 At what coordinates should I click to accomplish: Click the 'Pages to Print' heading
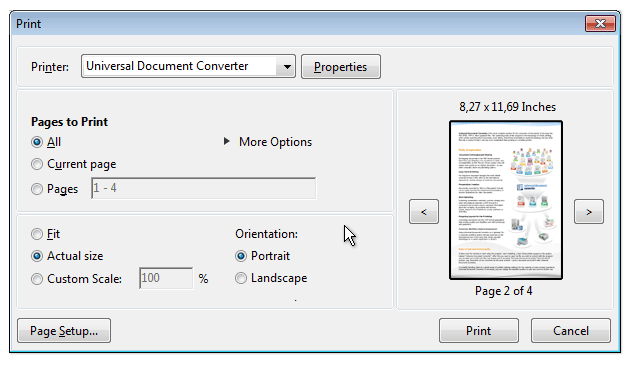pyautogui.click(x=69, y=122)
